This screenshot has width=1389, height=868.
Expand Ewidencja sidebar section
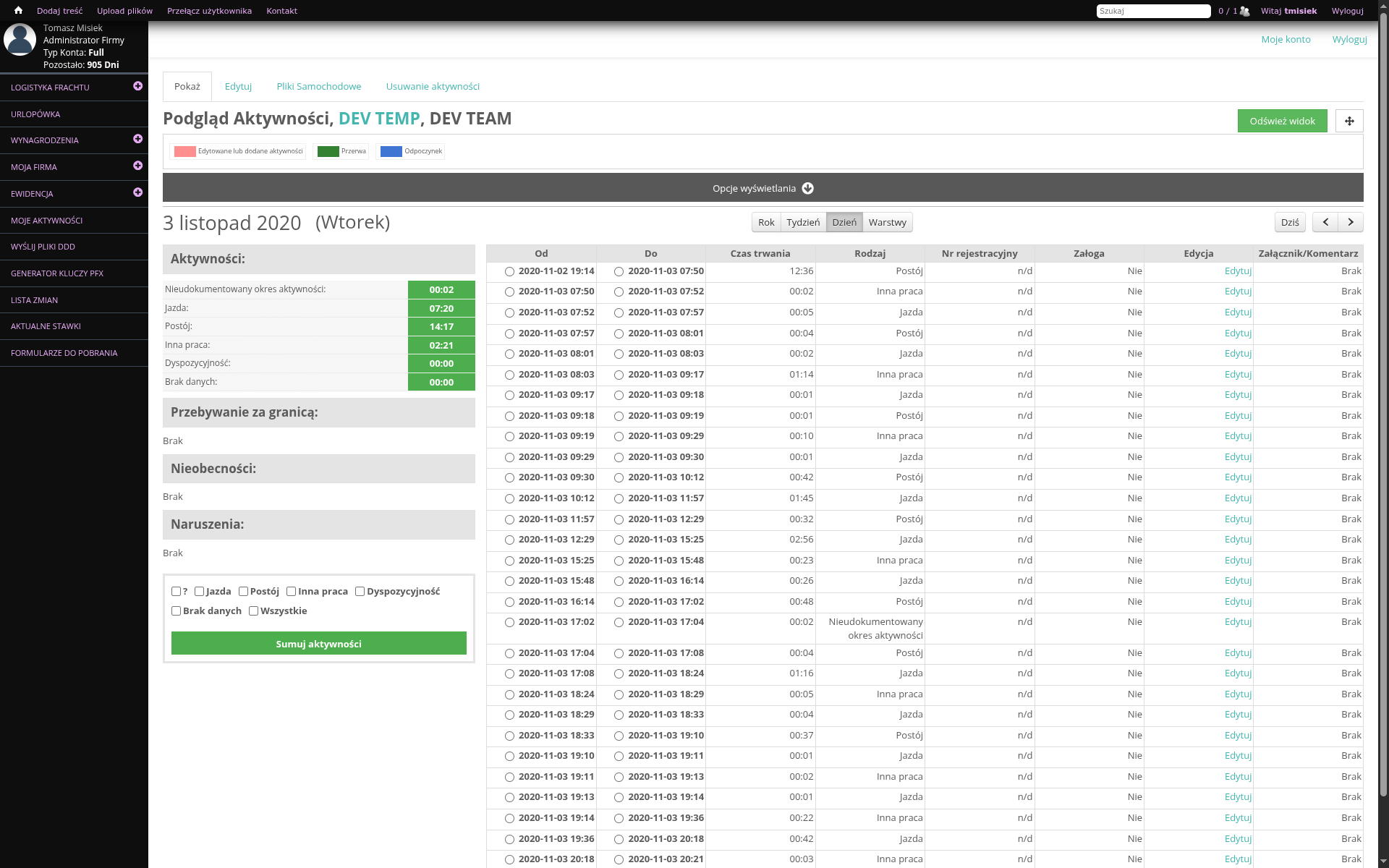tap(137, 192)
